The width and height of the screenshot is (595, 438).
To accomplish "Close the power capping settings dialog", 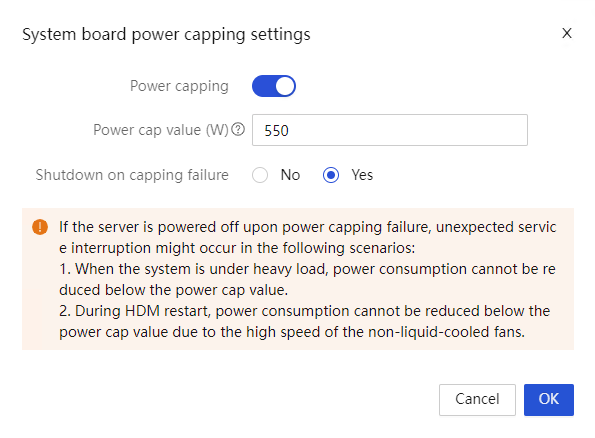I will click(x=567, y=33).
